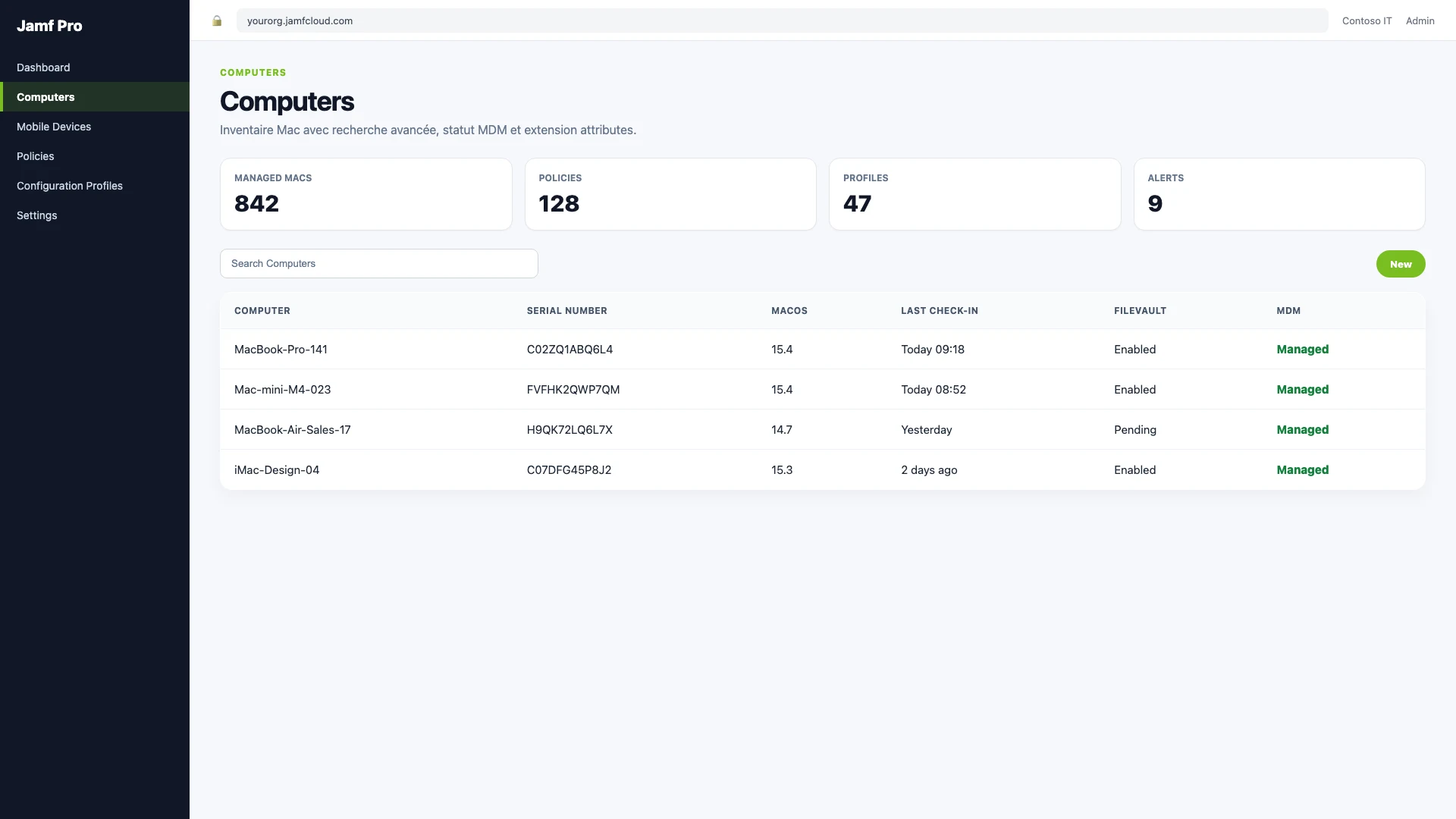This screenshot has width=1456, height=819.
Task: Click the Pending FileVault status
Action: tap(1135, 430)
